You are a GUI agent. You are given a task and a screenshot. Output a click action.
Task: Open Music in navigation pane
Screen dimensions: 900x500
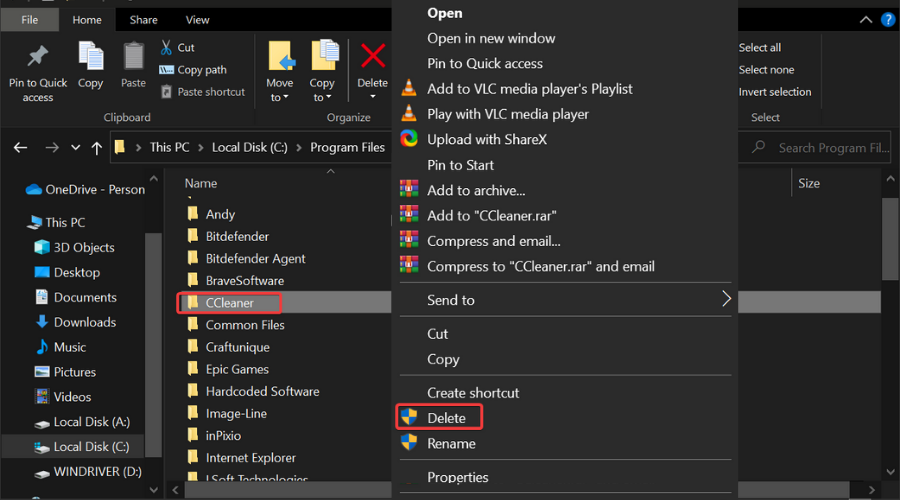click(61, 347)
